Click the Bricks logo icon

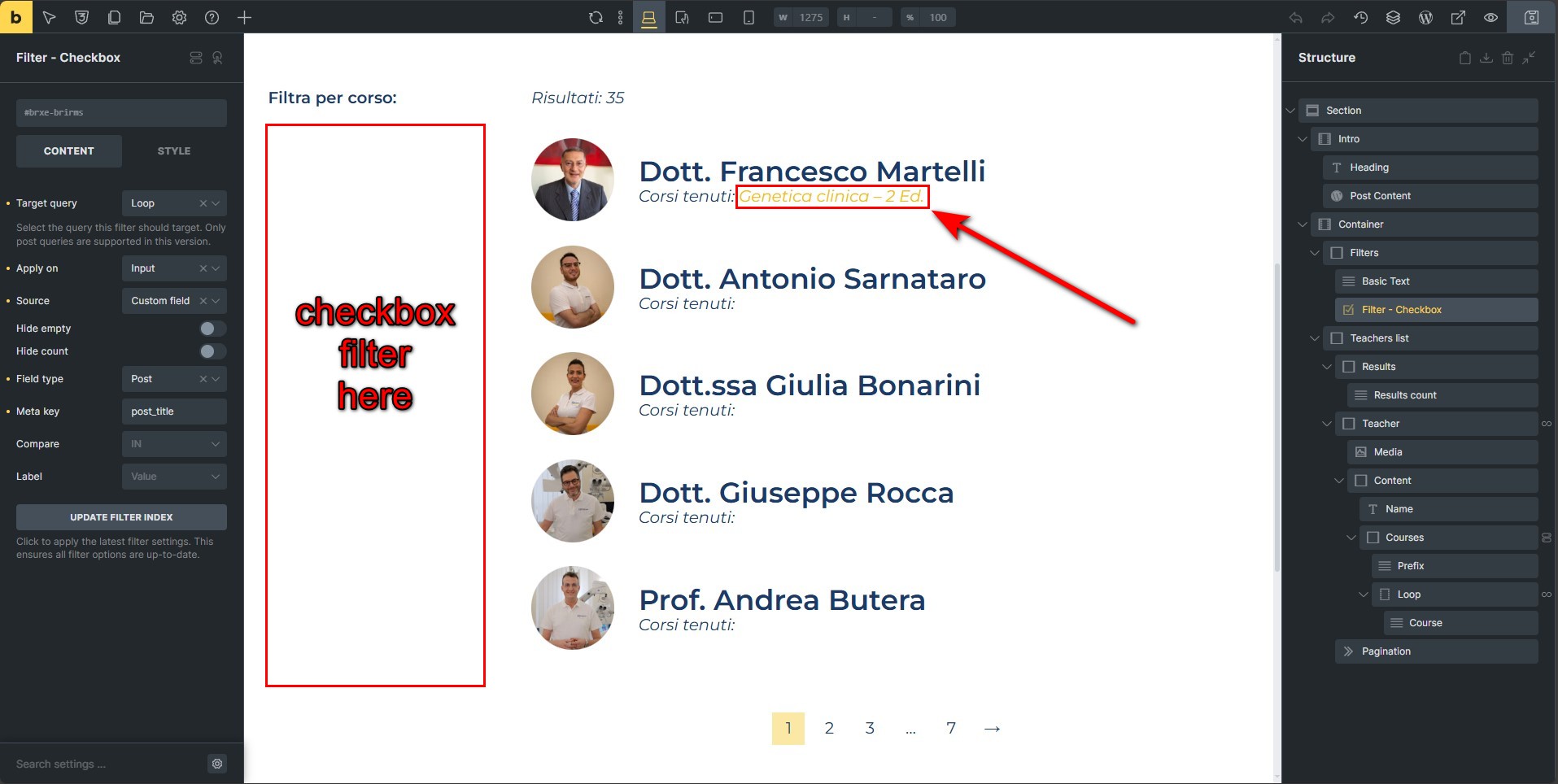coord(16,16)
